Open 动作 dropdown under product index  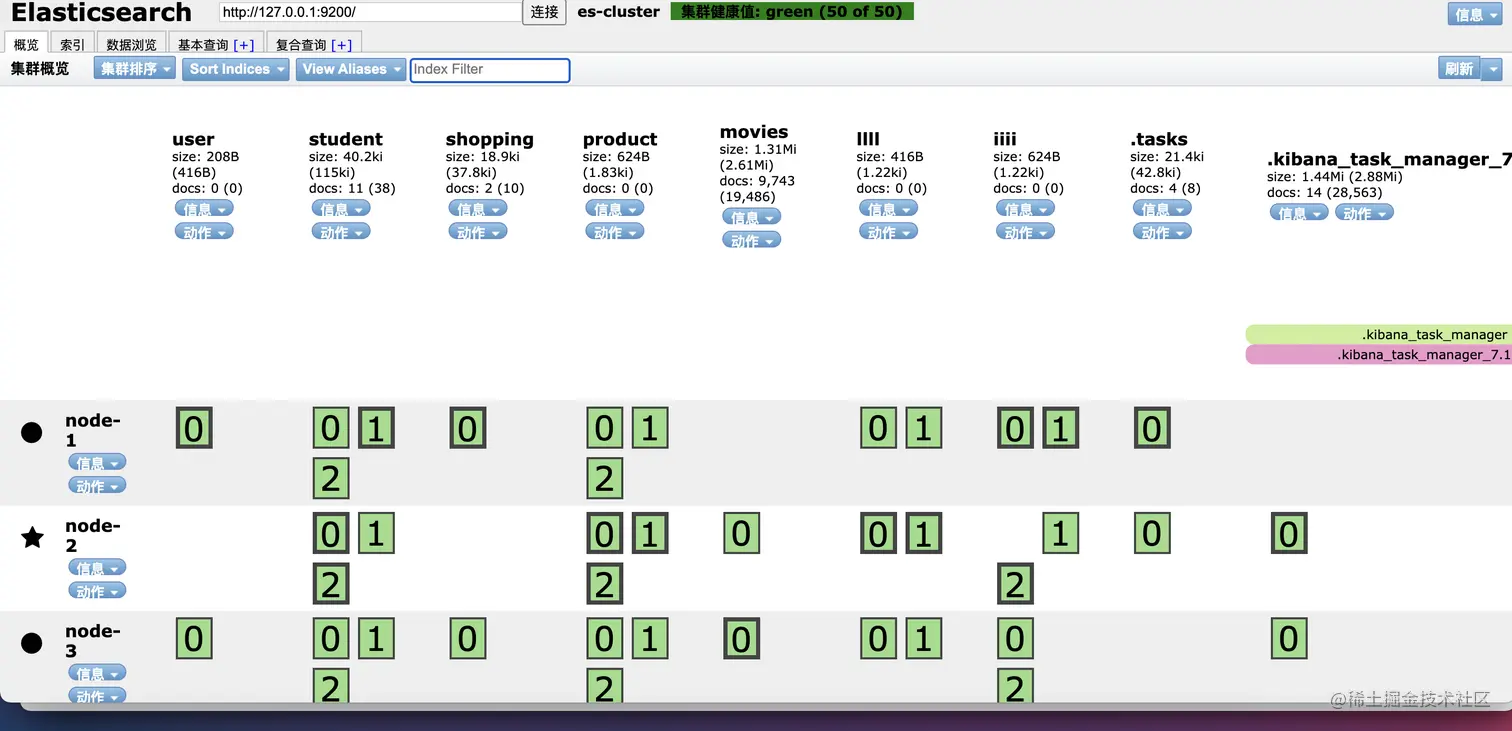(615, 231)
